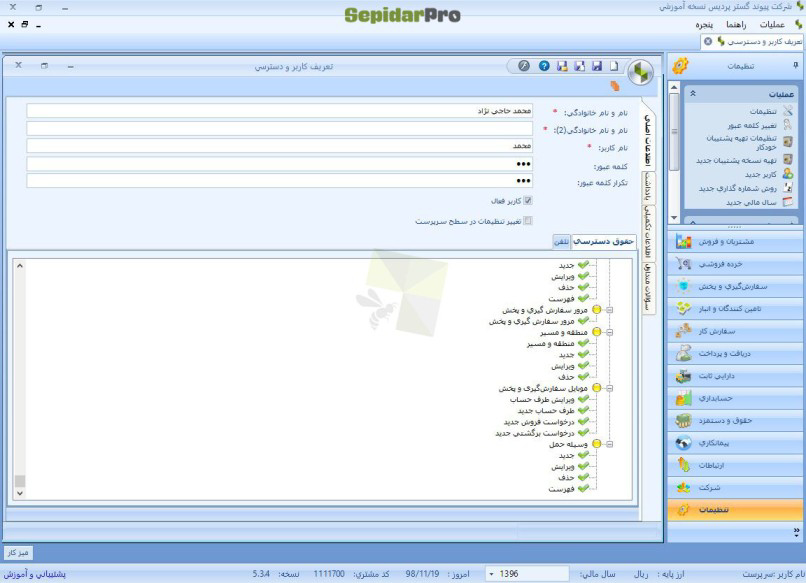
Task: Collapse the مرور سفارش گیری و پخش tree node
Action: tap(610, 310)
